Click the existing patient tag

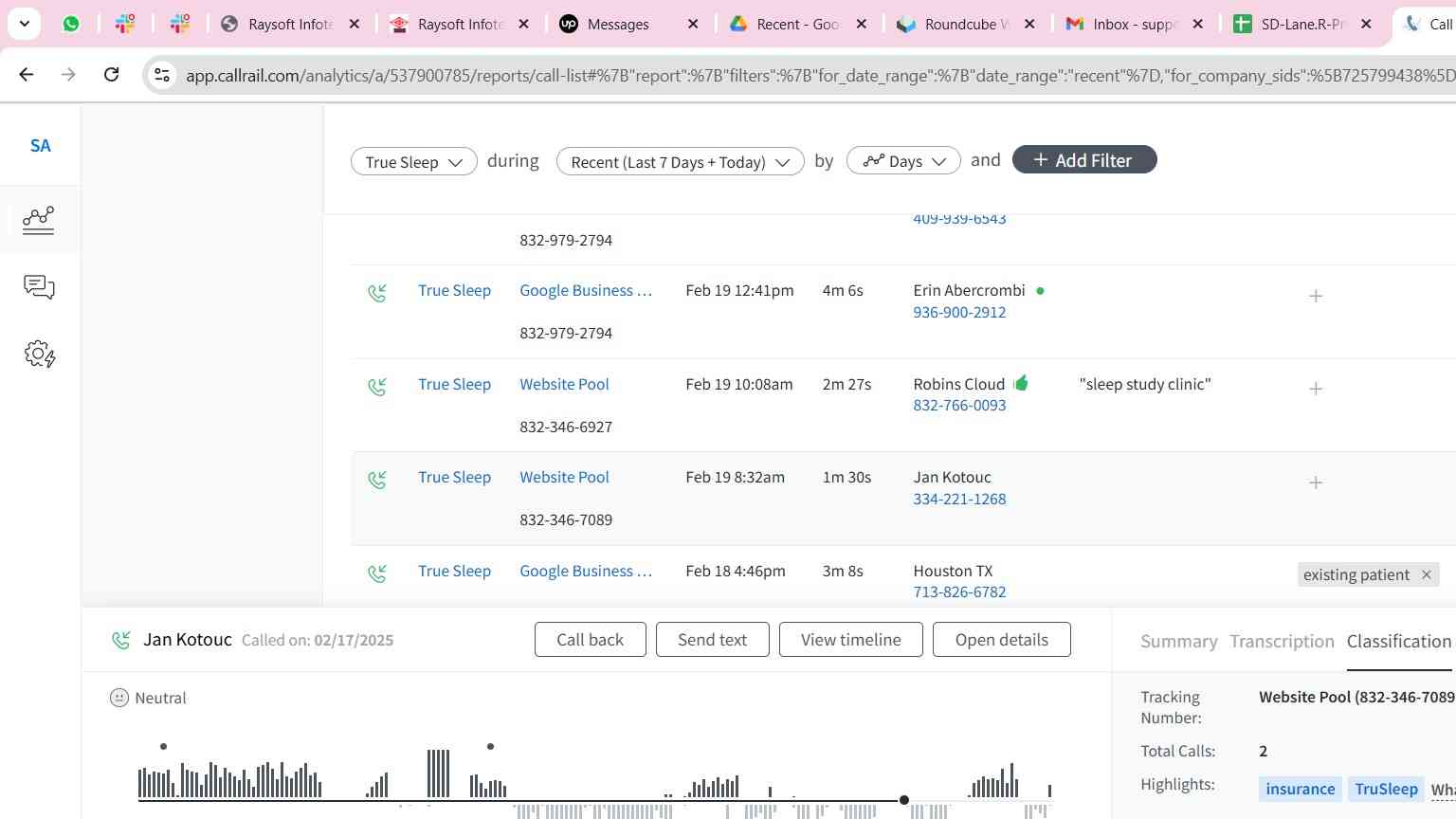click(1356, 574)
